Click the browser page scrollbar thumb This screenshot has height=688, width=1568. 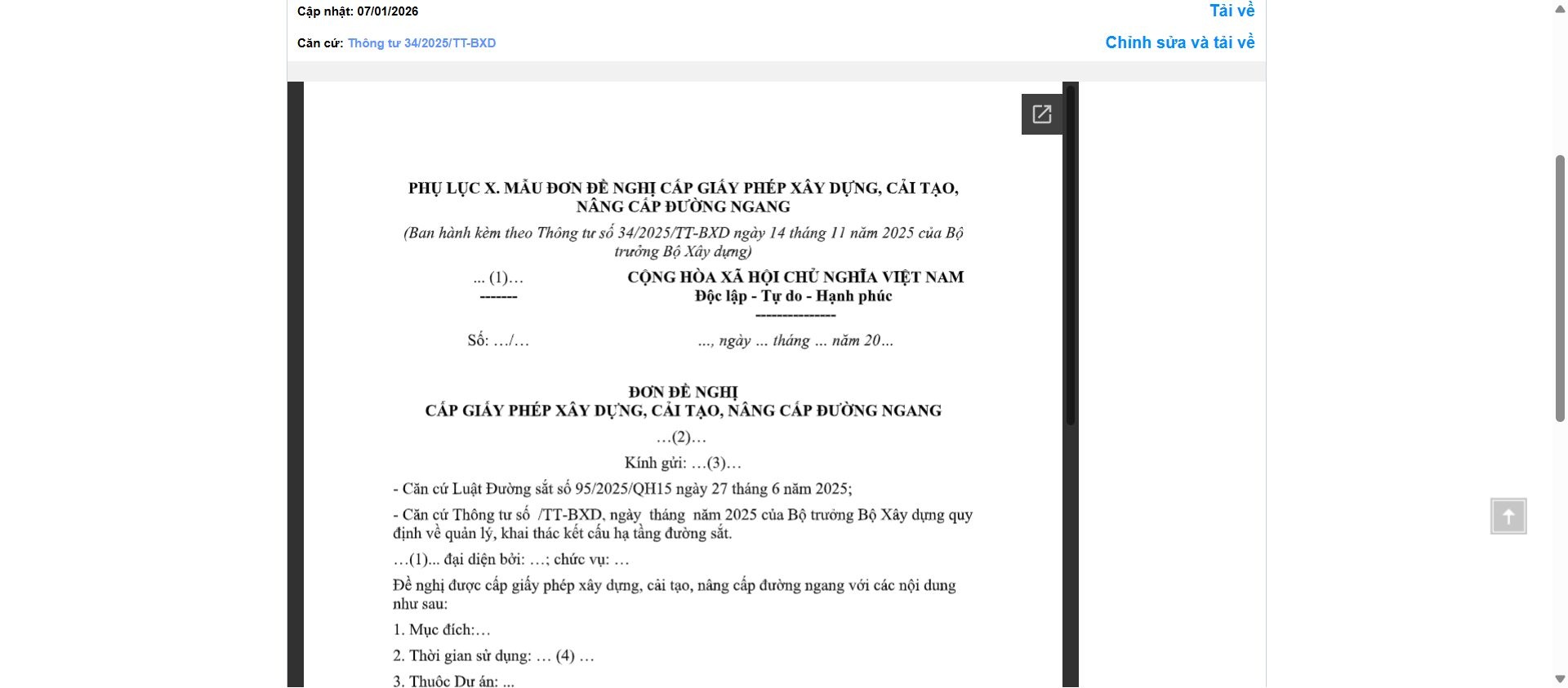point(1560,288)
